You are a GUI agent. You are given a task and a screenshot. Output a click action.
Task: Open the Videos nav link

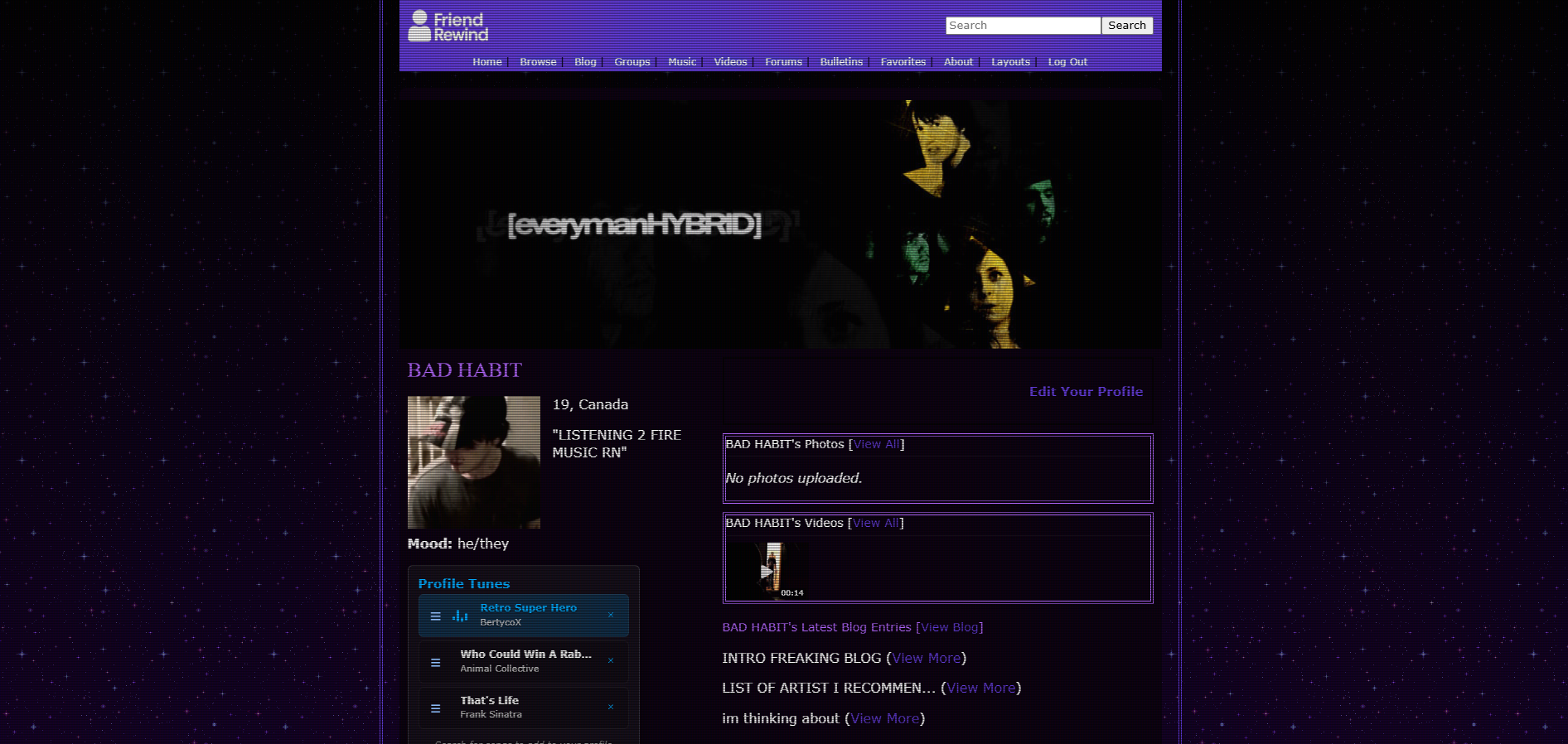click(730, 62)
